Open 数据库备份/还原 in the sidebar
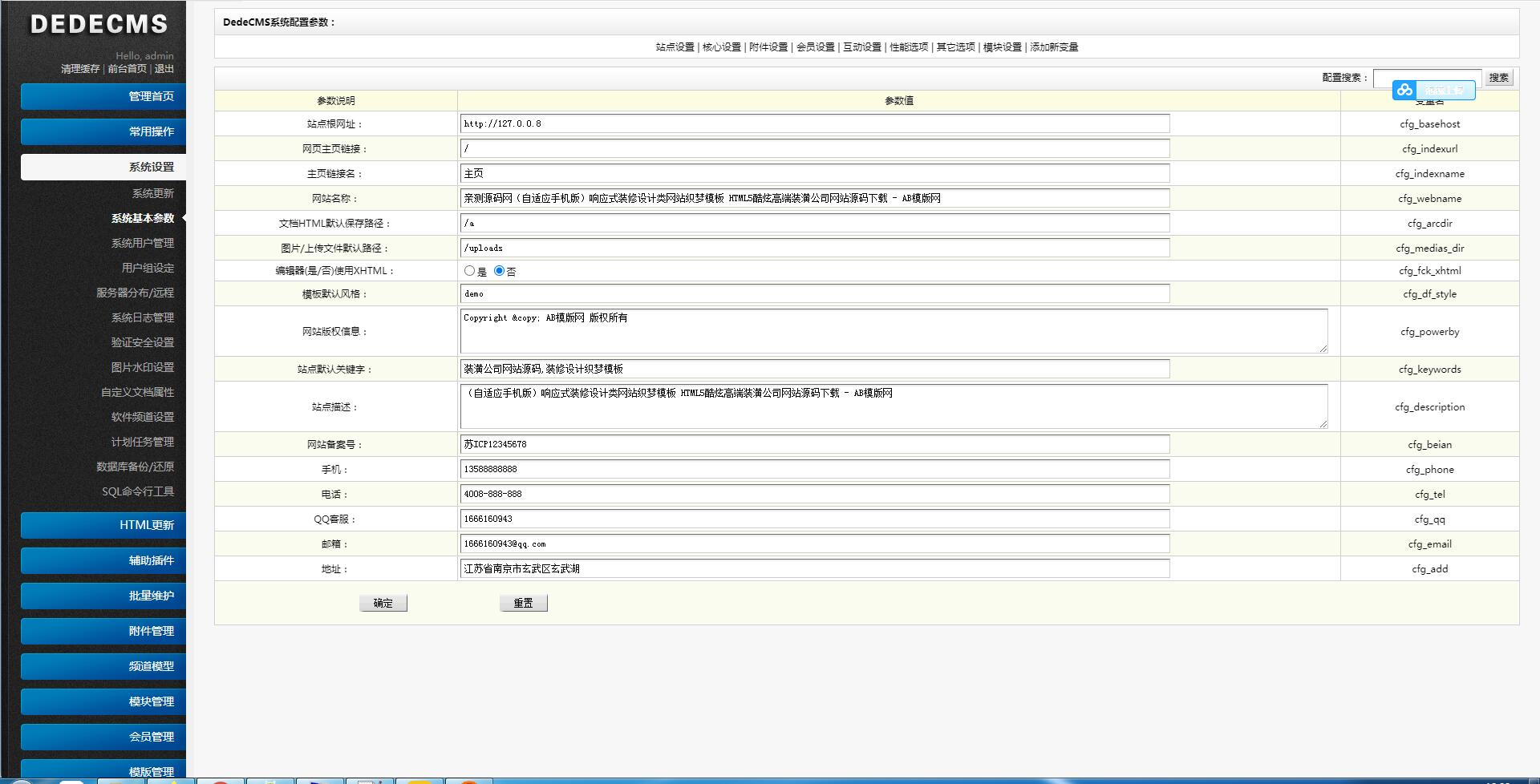 [136, 467]
